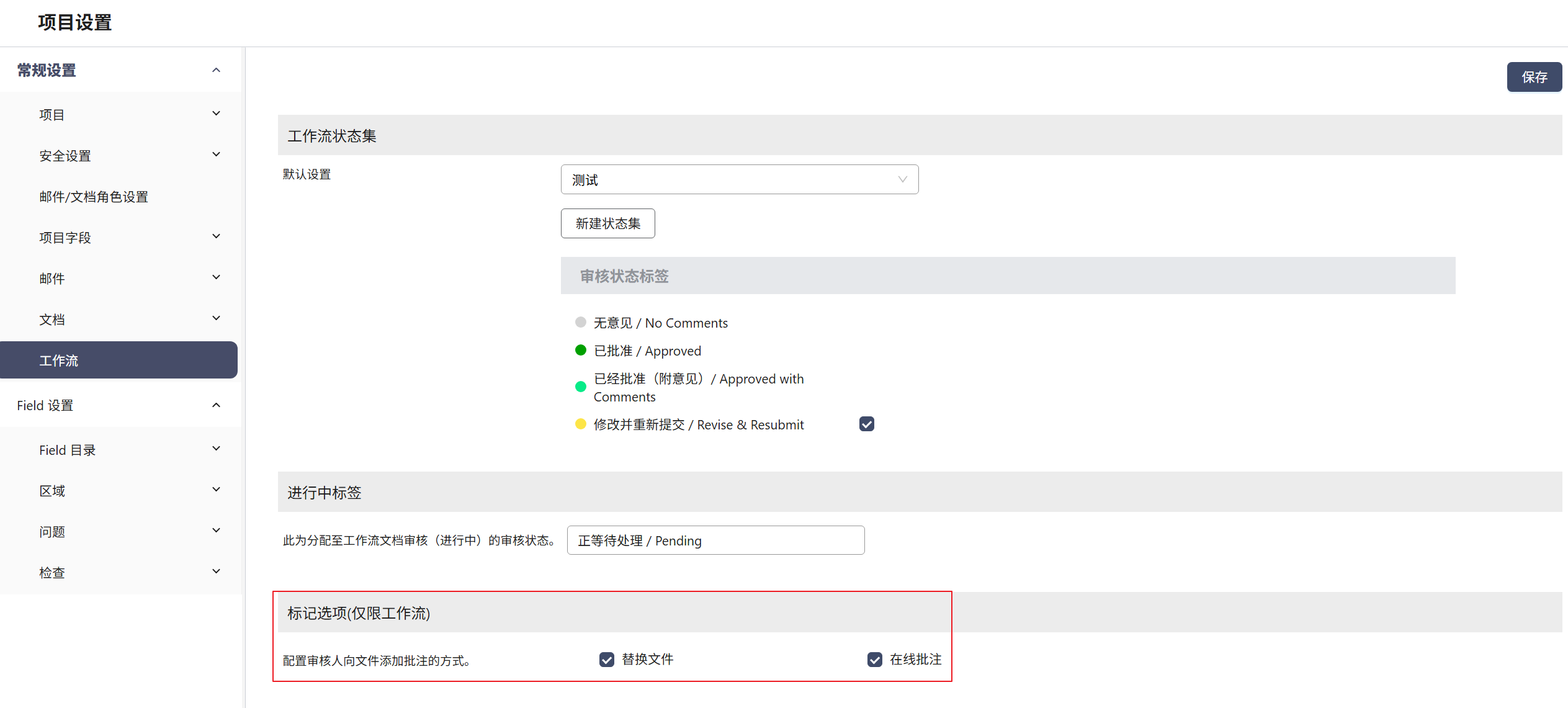1568x708 pixels.
Task: Open the 默认设置 dropdown showing 测试
Action: pyautogui.click(x=739, y=179)
